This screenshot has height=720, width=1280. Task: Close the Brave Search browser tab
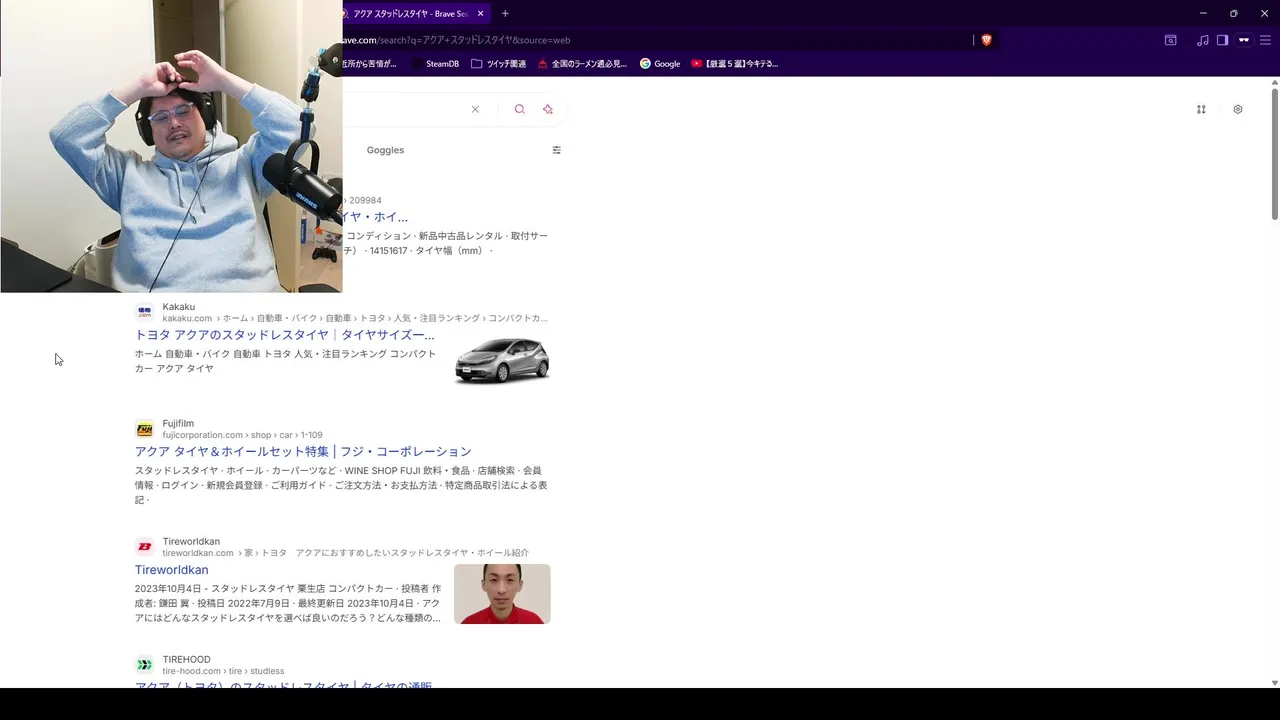481,14
